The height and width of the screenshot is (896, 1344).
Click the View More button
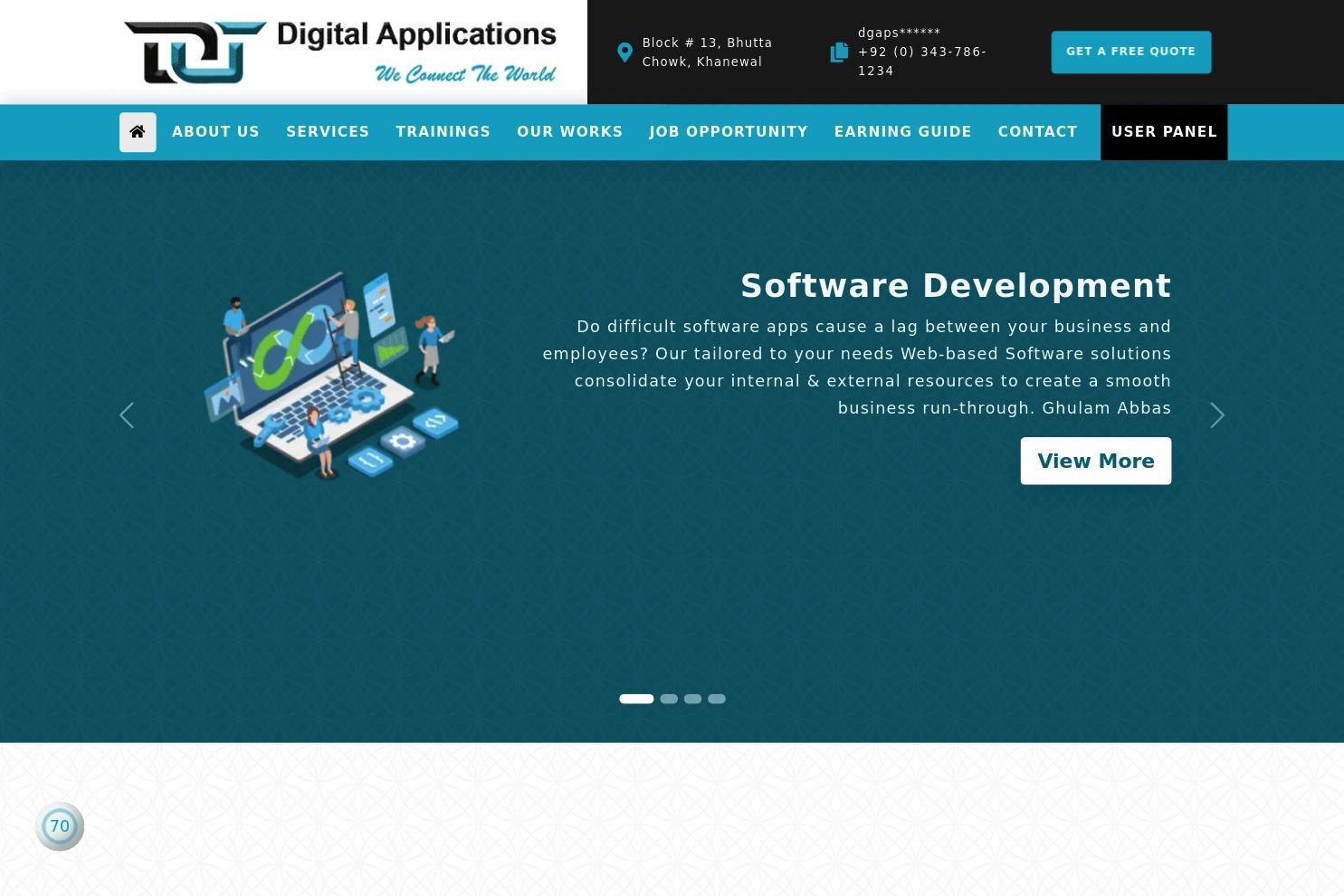coord(1095,461)
